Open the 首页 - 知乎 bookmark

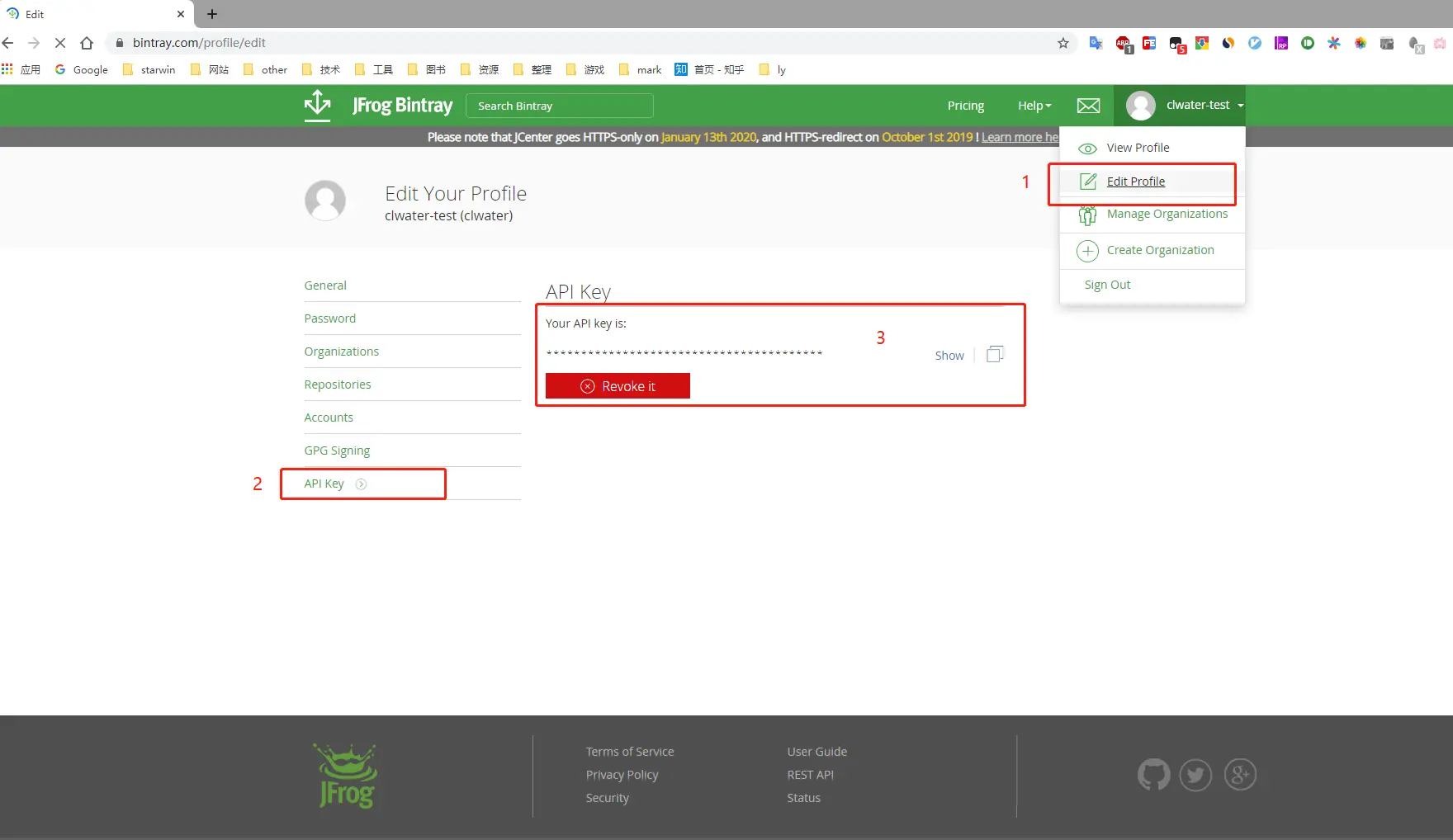click(x=709, y=69)
